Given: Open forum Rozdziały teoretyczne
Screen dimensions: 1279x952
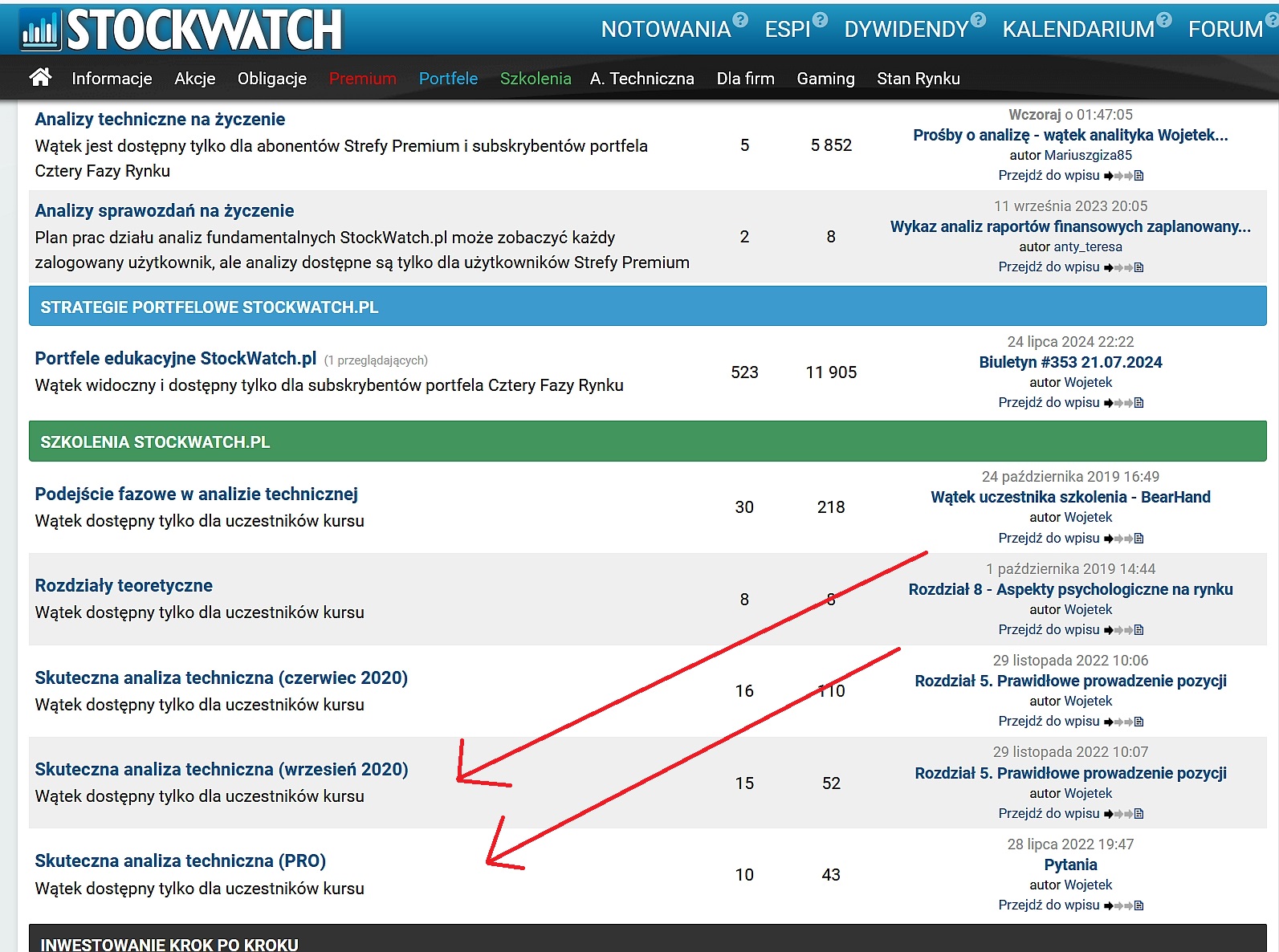Looking at the screenshot, I should click(124, 586).
